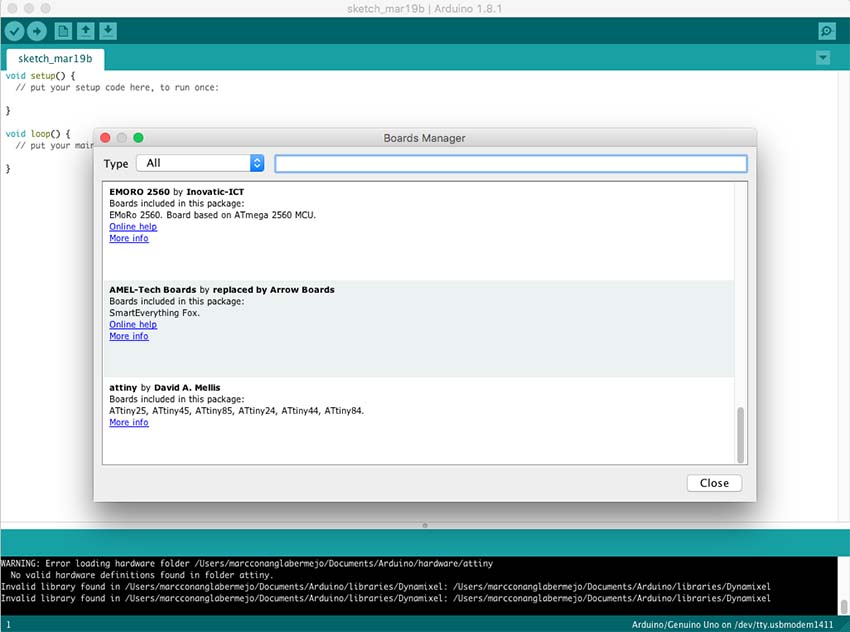Select the sketch_mar19b tab
The image size is (850, 632).
[55, 59]
